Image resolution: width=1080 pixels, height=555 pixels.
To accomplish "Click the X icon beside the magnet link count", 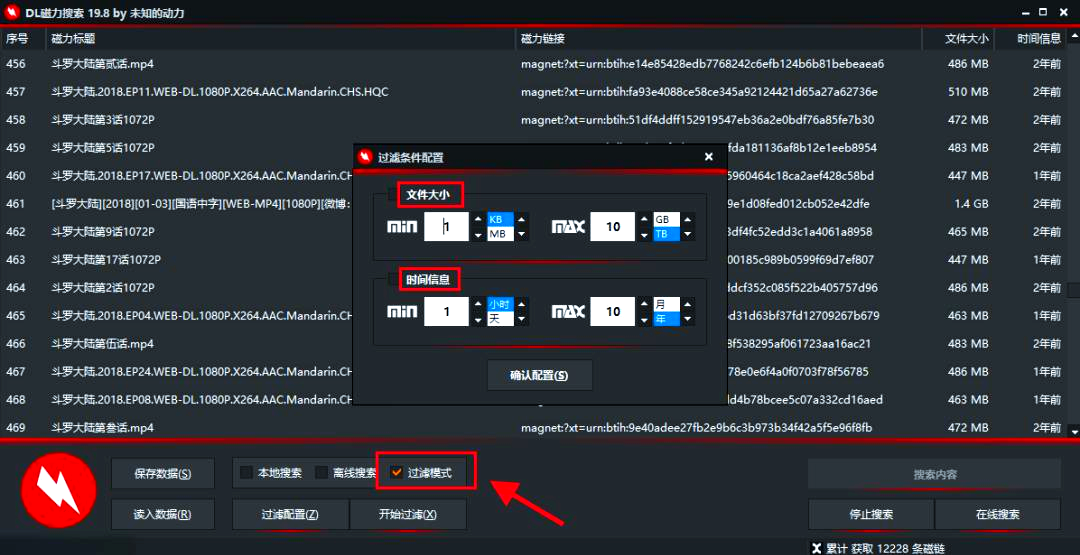I will 817,547.
